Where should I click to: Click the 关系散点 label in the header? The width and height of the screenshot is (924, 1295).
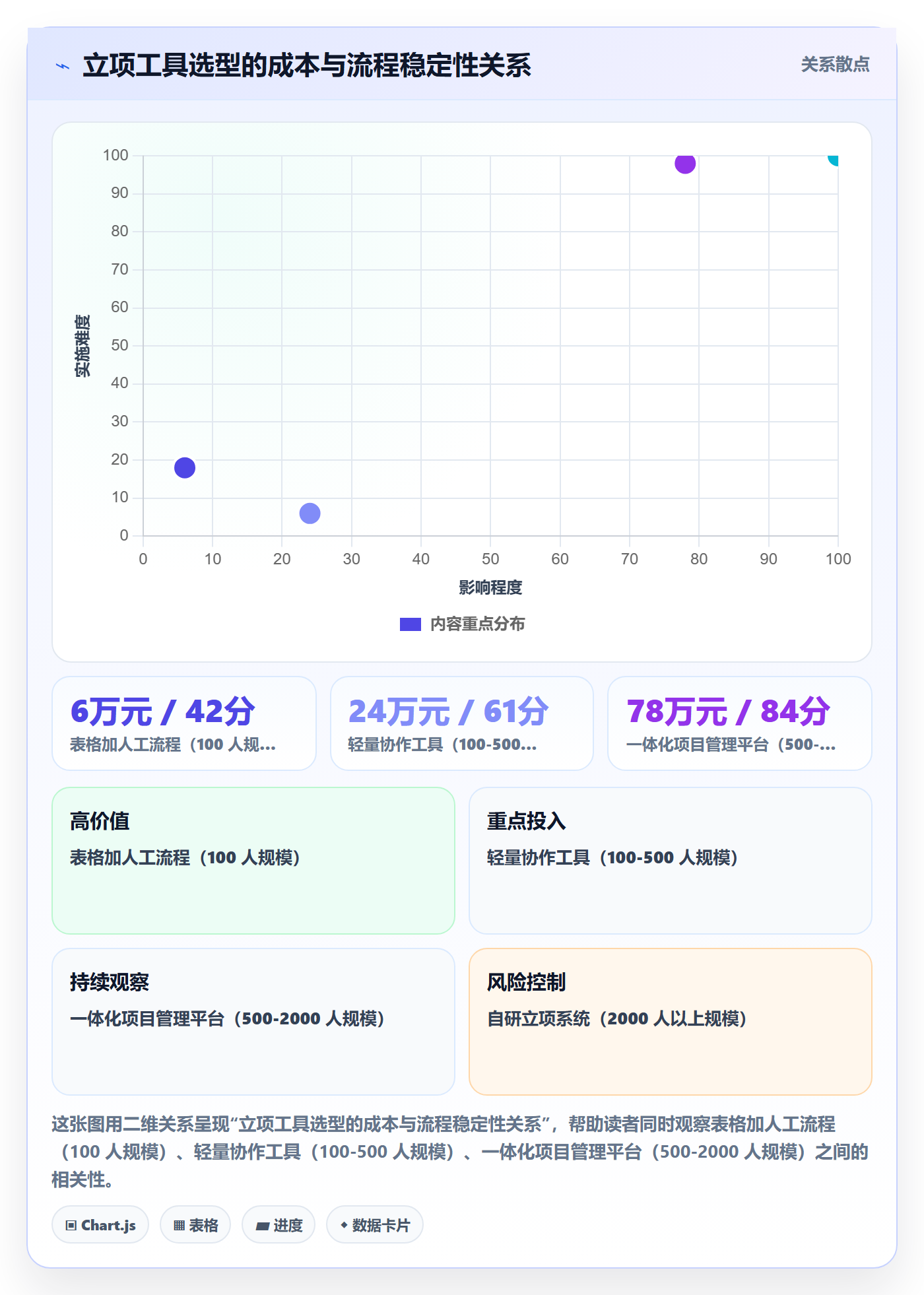coord(835,65)
